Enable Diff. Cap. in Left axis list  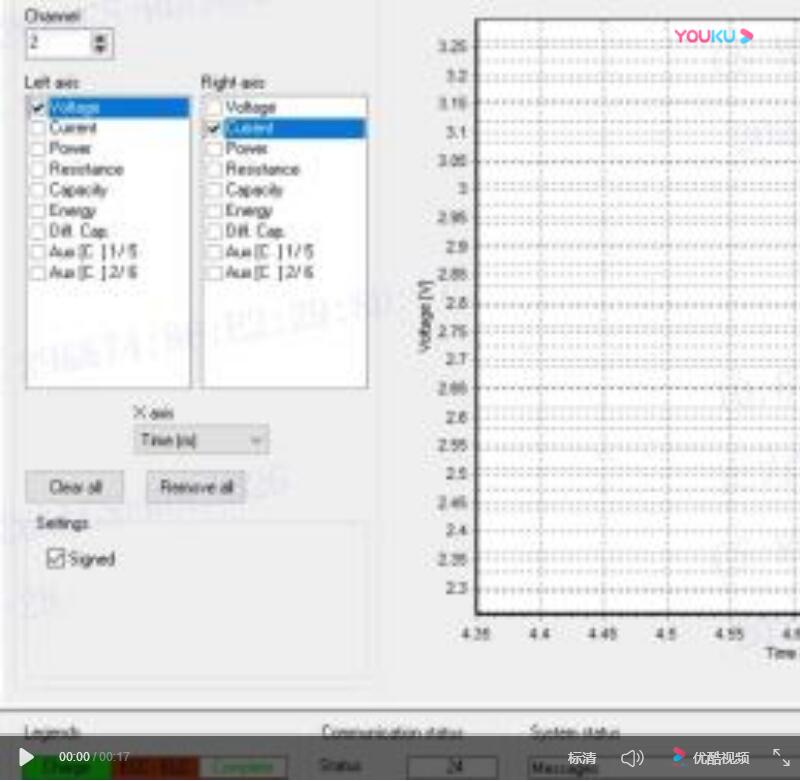pos(38,231)
